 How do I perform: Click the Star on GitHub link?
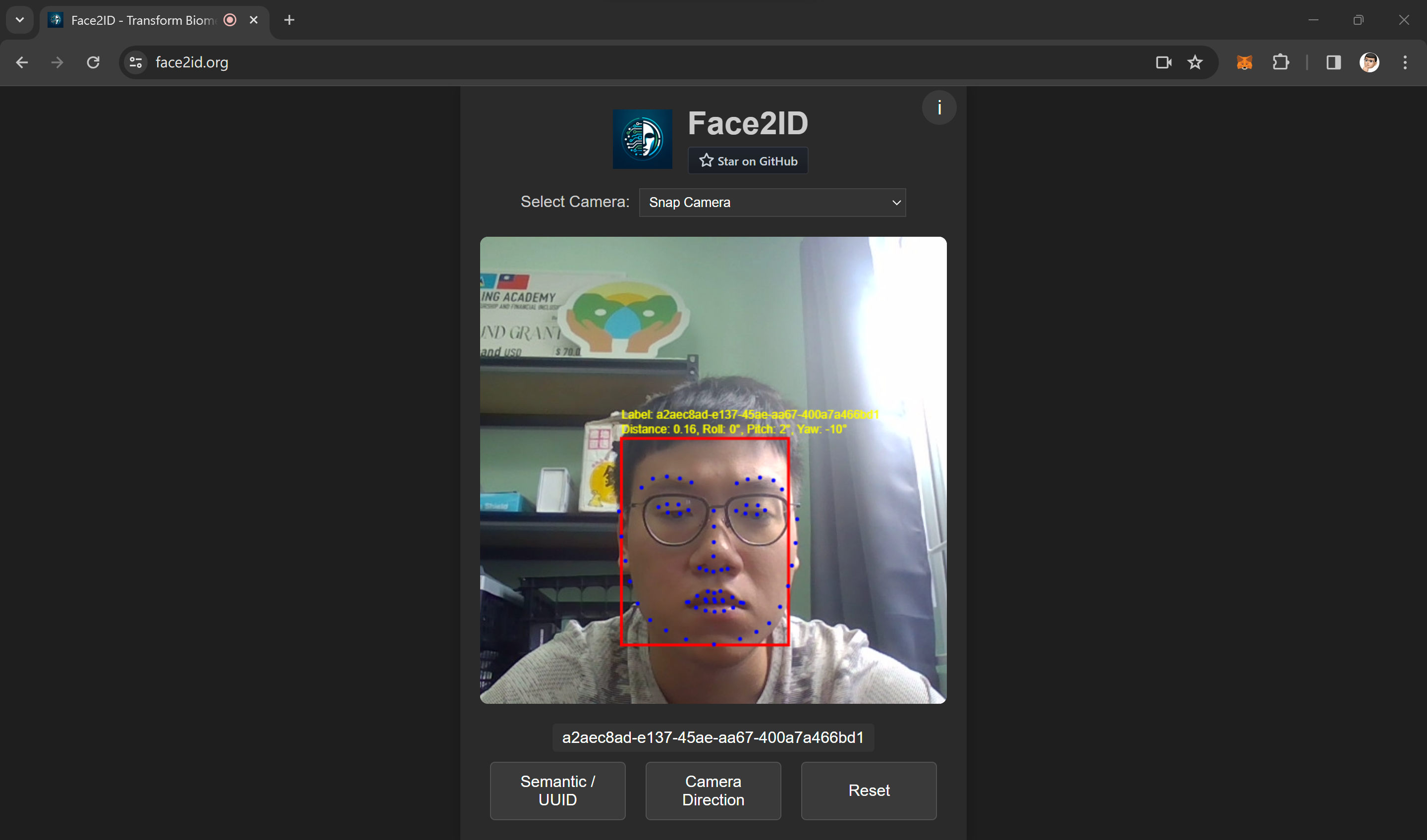pyautogui.click(x=748, y=161)
